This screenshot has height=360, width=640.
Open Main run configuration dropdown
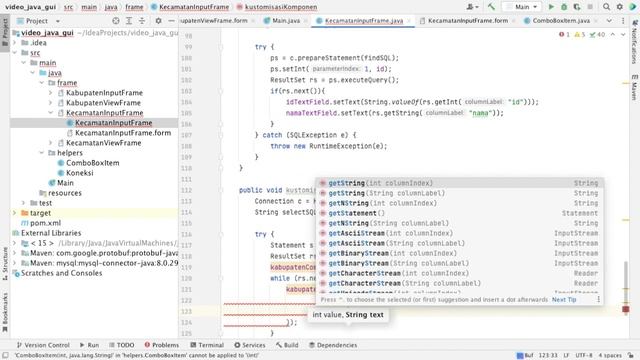[x=522, y=7]
